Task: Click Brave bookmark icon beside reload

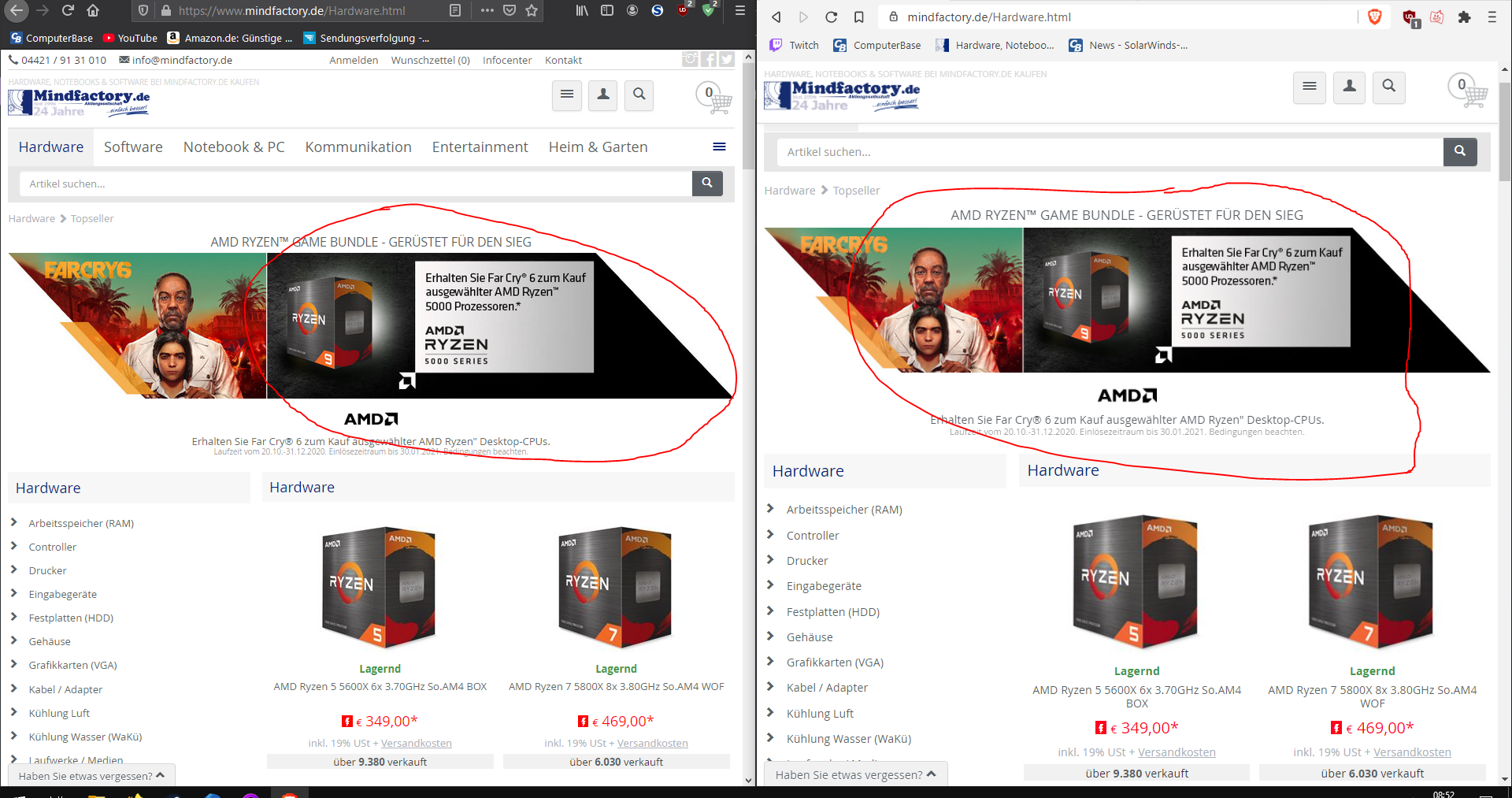Action: [x=858, y=17]
